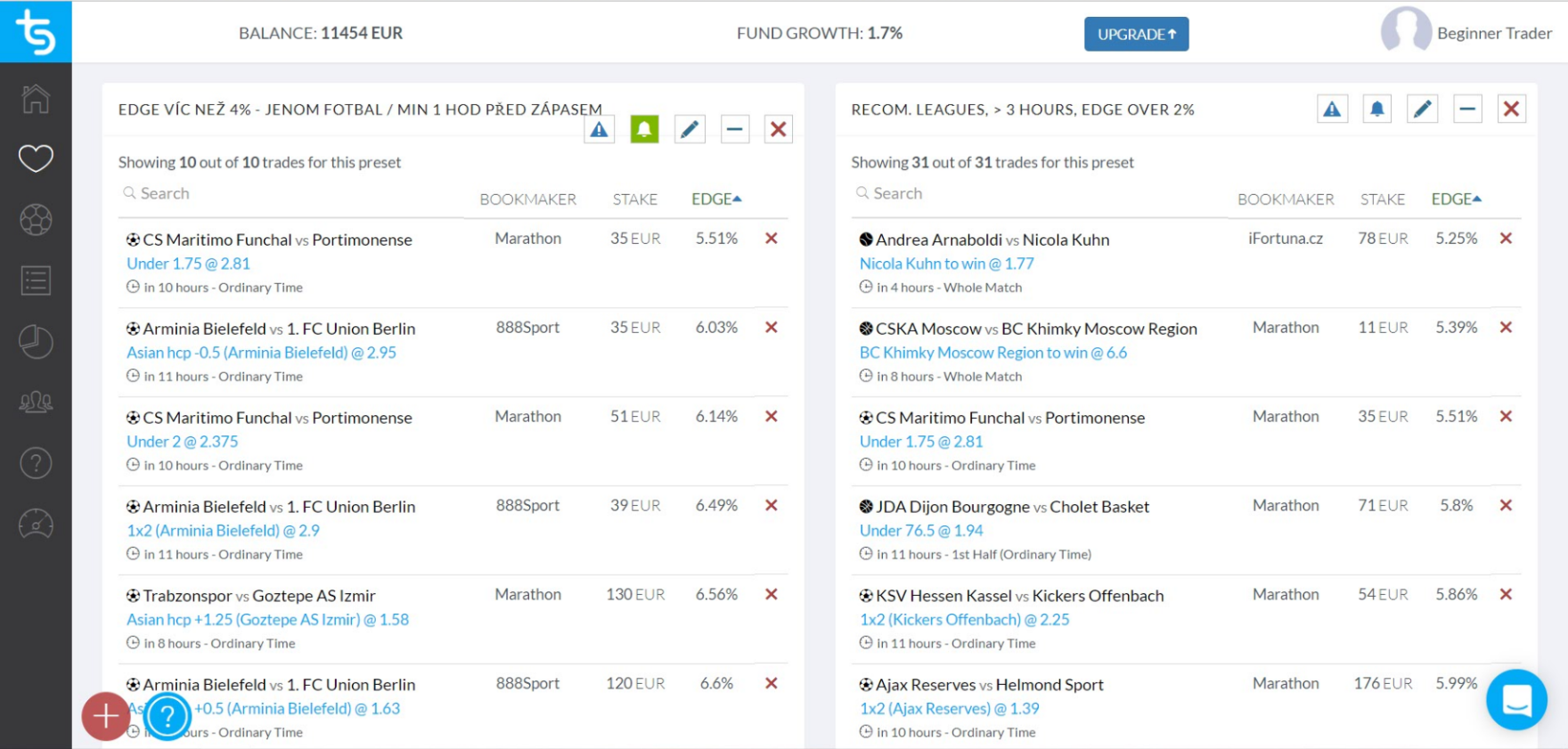Collapse the RECOM. LEAGUES preset panel
Image resolution: width=1568 pixels, height=749 pixels.
pos(1467,109)
